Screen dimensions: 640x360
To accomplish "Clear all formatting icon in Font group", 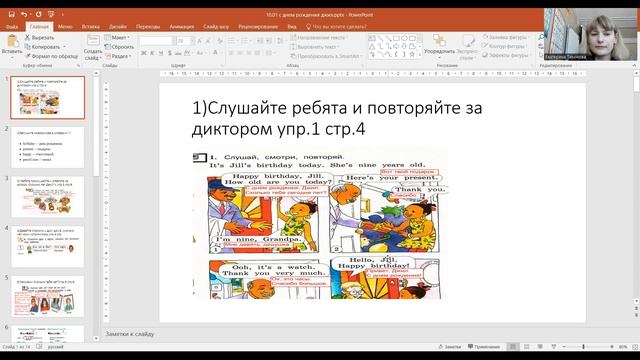I will 220,41.
